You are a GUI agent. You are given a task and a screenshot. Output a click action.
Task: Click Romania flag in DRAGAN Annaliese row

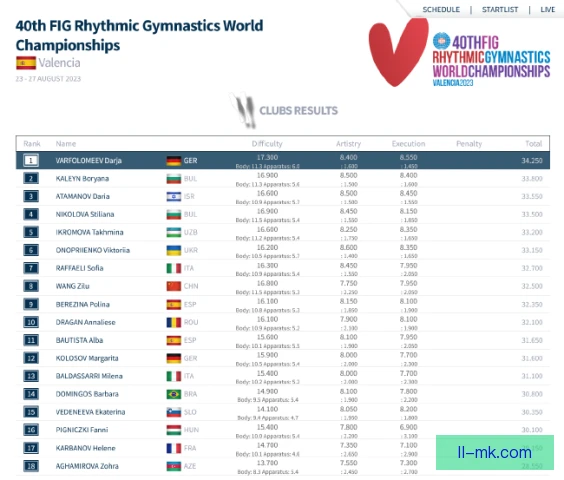coord(174,322)
